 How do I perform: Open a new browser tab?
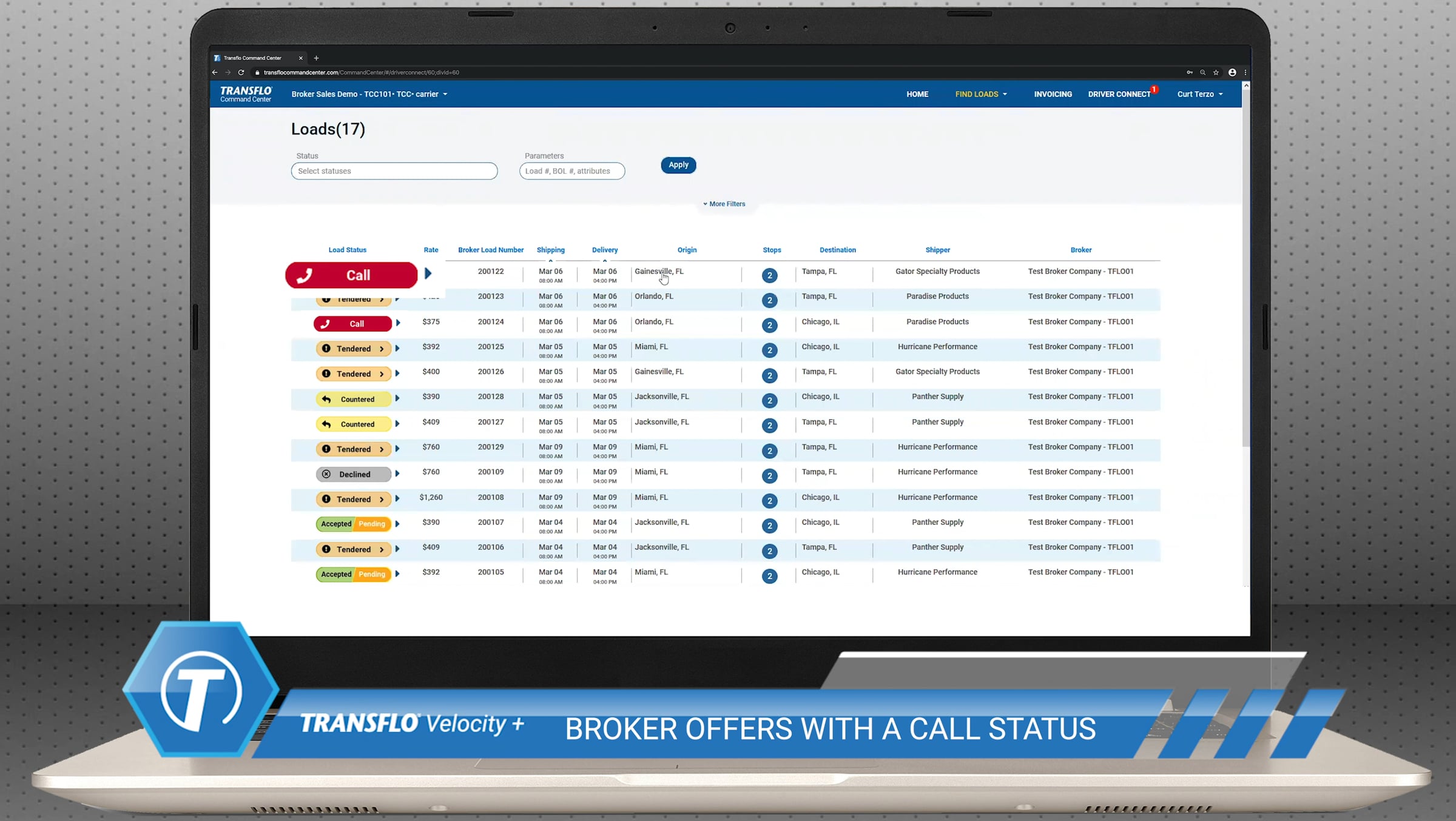[x=316, y=58]
